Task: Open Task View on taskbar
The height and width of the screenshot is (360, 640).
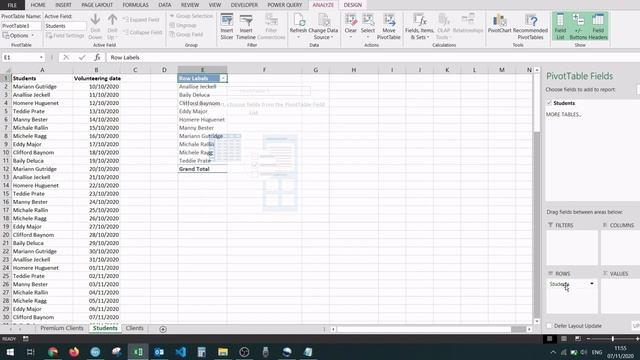Action: click(x=31, y=352)
